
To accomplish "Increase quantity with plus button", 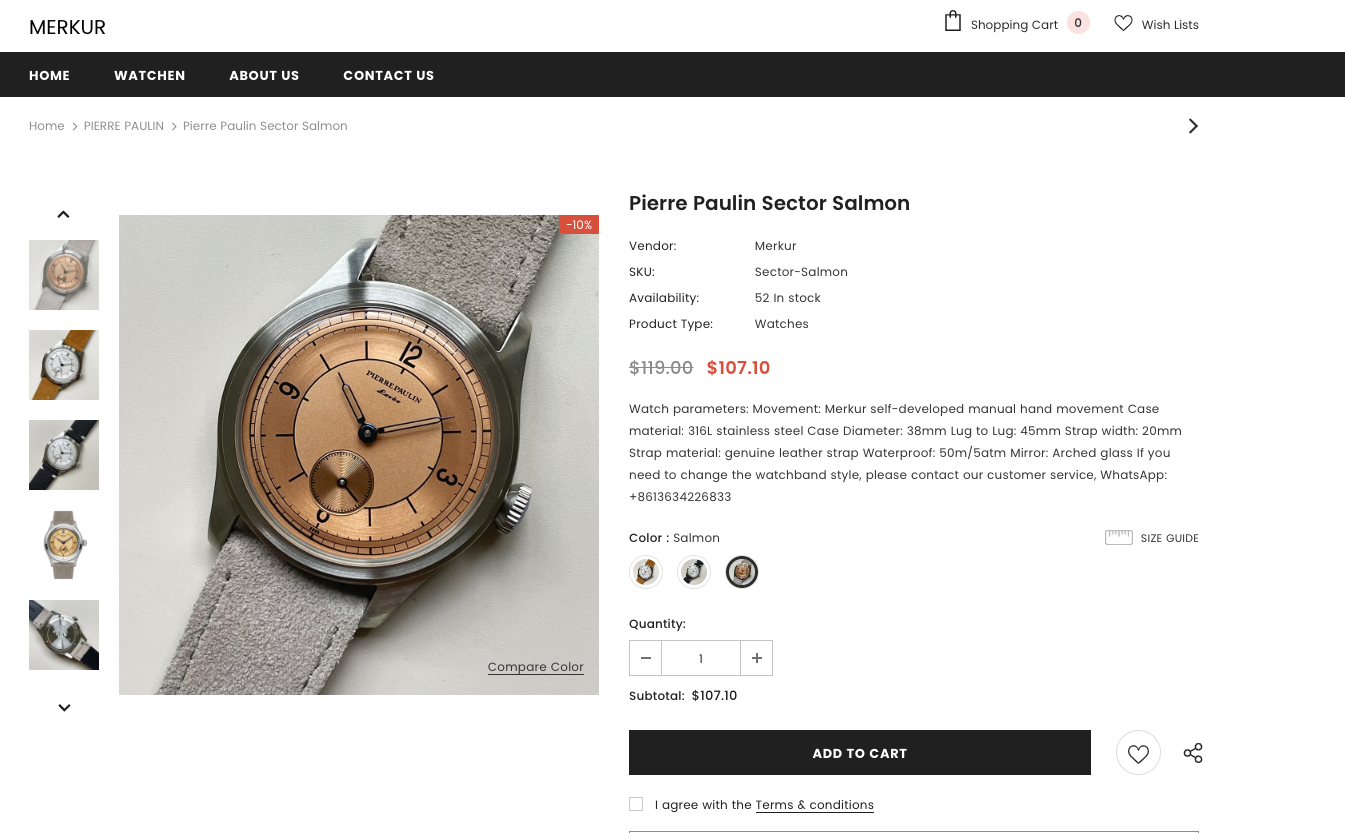I will click(756, 658).
